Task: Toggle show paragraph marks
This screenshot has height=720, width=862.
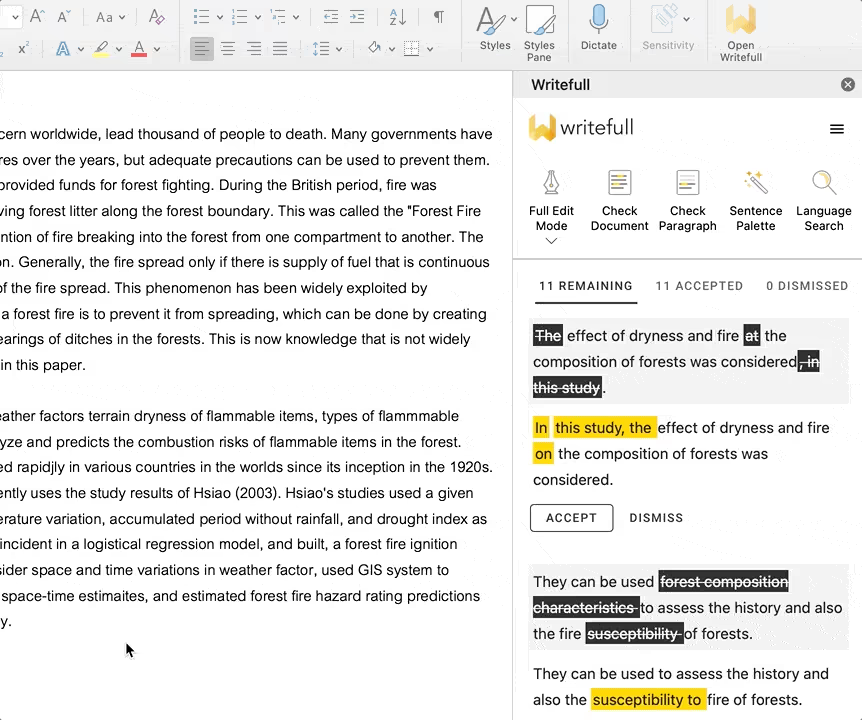Action: (438, 17)
